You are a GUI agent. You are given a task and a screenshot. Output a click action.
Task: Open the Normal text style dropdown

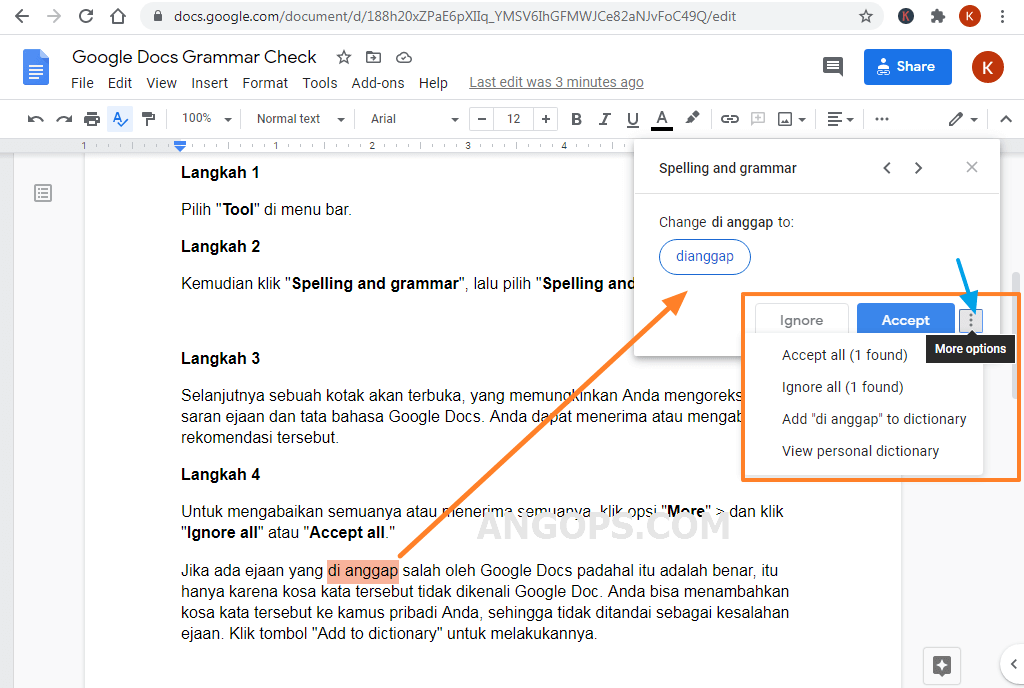(x=300, y=119)
